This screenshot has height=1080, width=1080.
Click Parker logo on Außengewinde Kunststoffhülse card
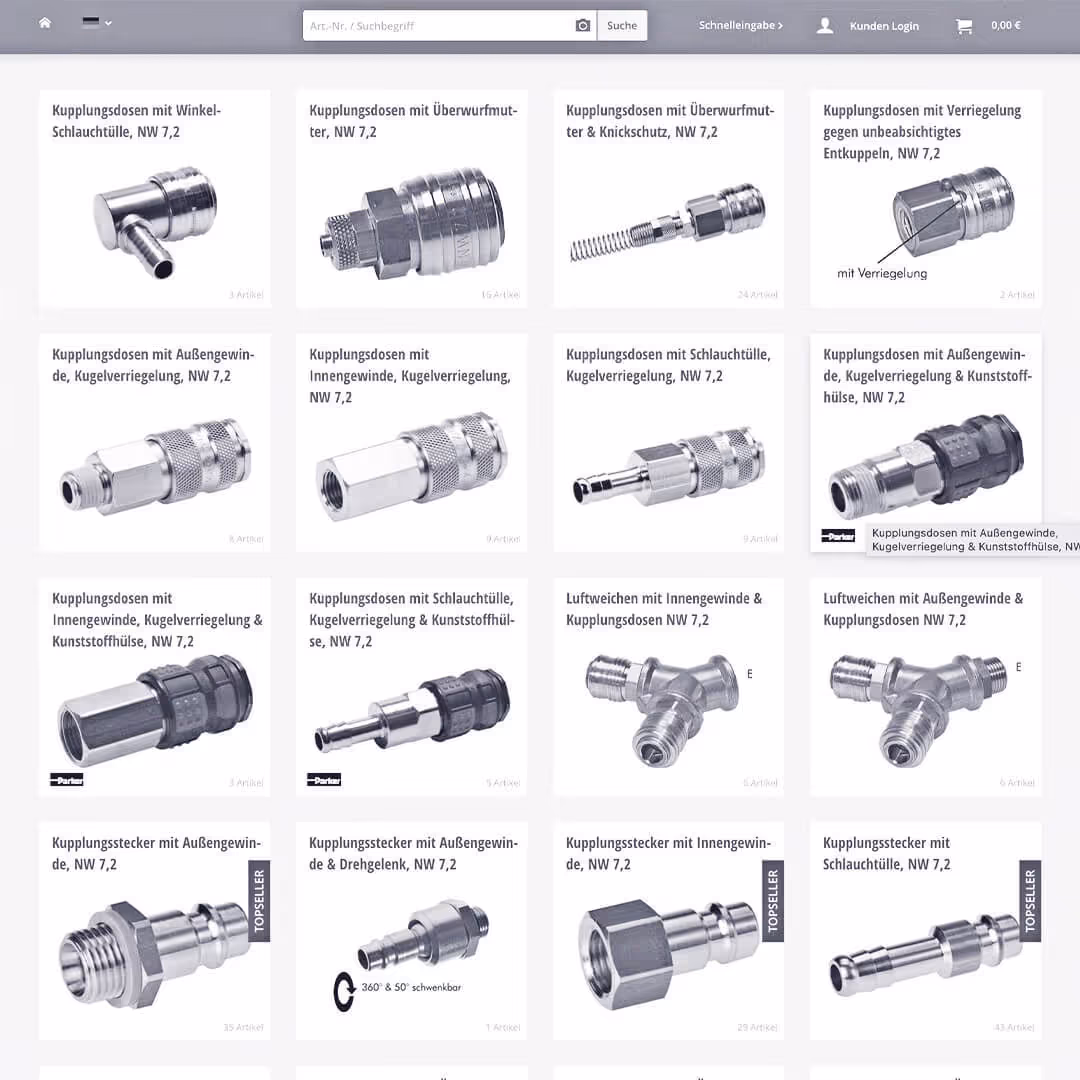tap(838, 536)
